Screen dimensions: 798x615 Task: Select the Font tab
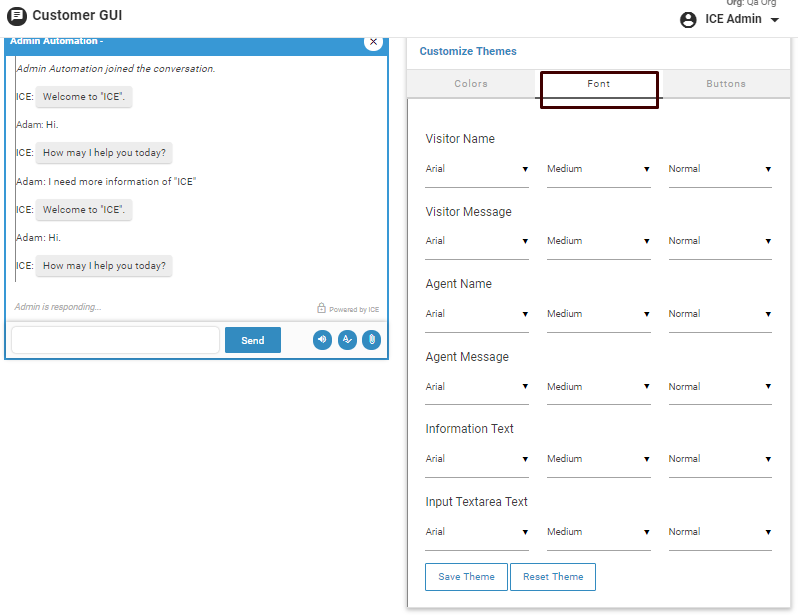point(598,84)
